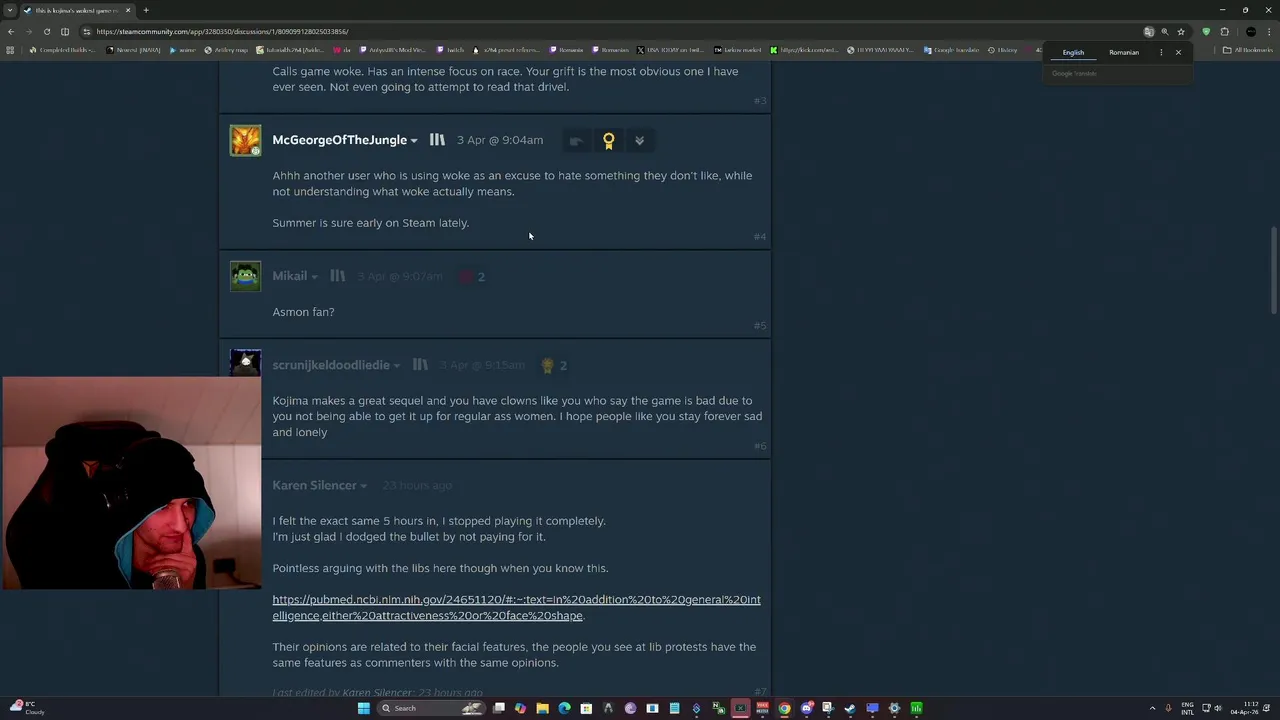Open McGeorgeOfTheJungle's avatar

245,140
